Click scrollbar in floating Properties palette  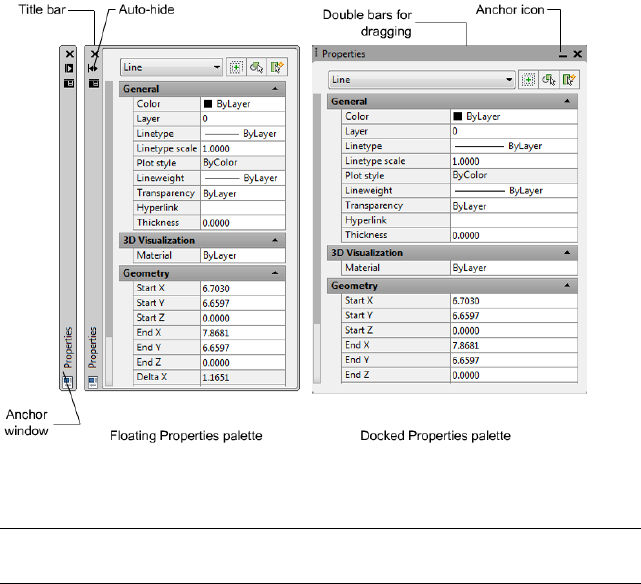tap(109, 233)
